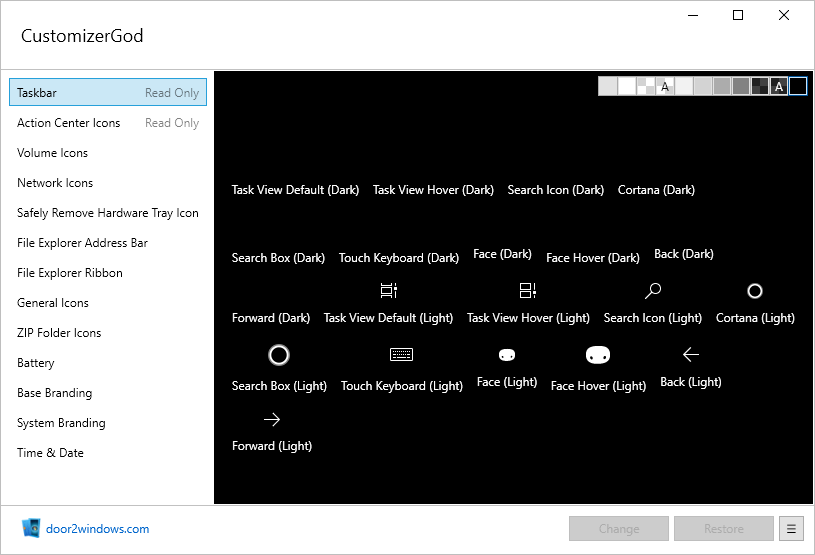Minimize the CustomizerGod window
This screenshot has height=555, width=815.
pos(693,16)
